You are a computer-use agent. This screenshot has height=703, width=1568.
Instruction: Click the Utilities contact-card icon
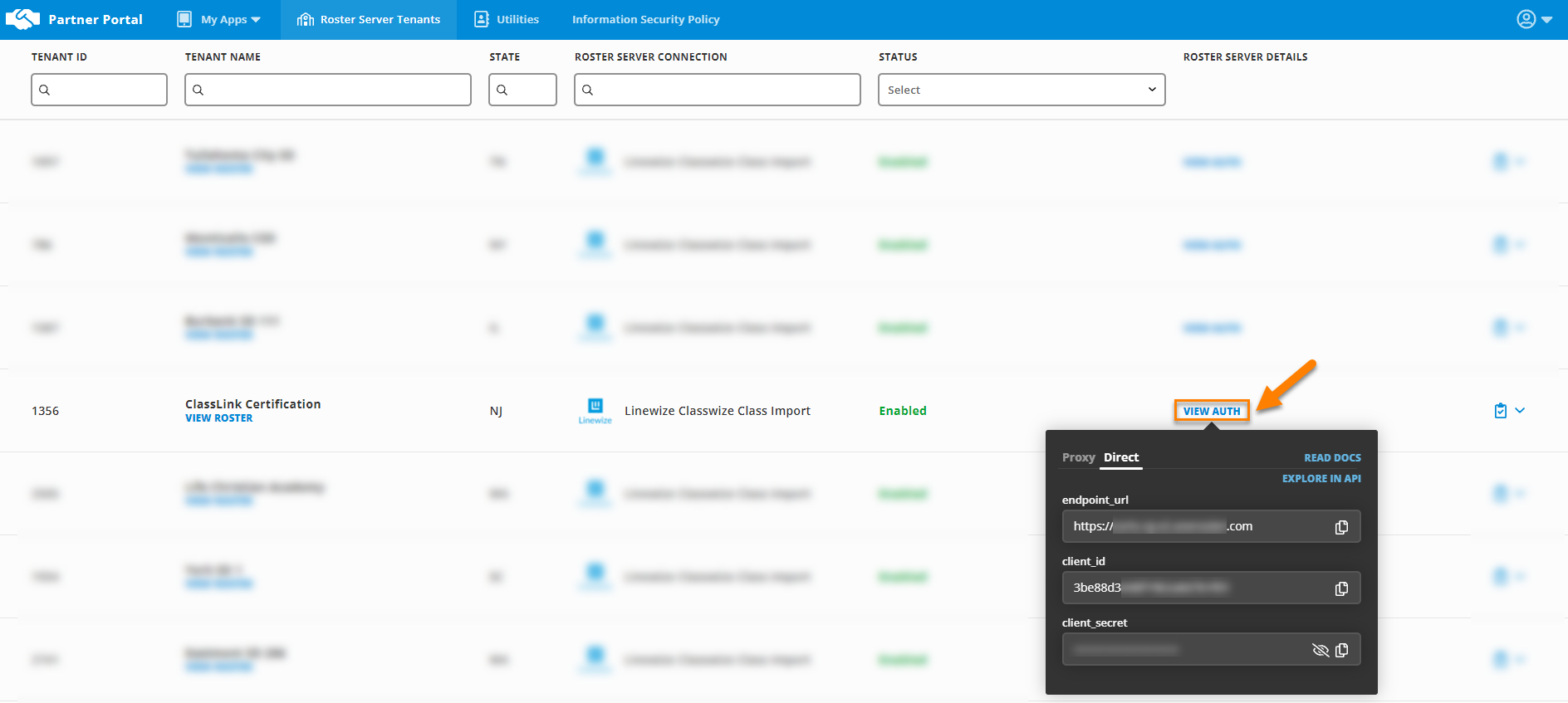482,19
